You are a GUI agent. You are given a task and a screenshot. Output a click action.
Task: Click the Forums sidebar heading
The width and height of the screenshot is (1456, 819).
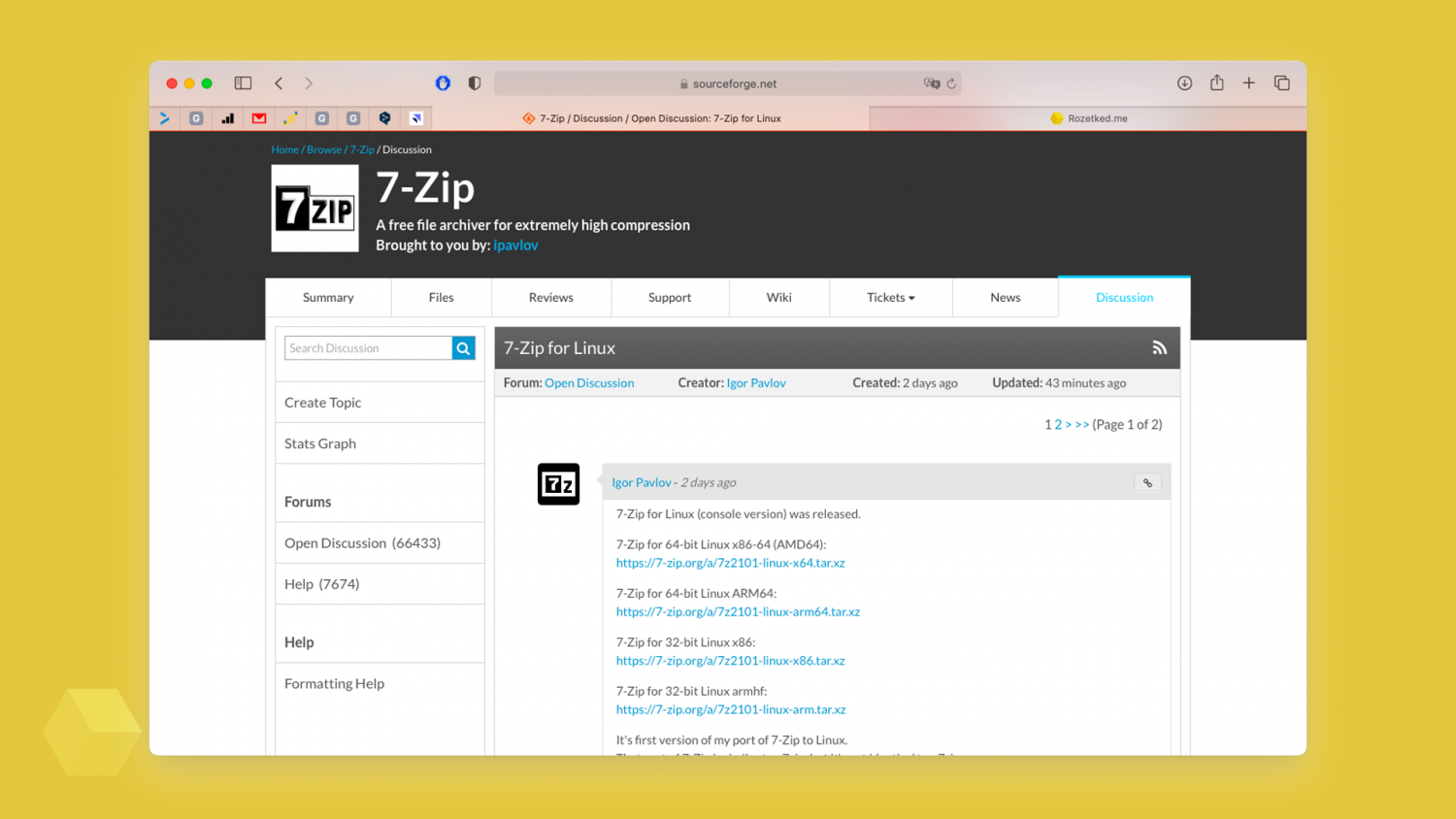[308, 502]
